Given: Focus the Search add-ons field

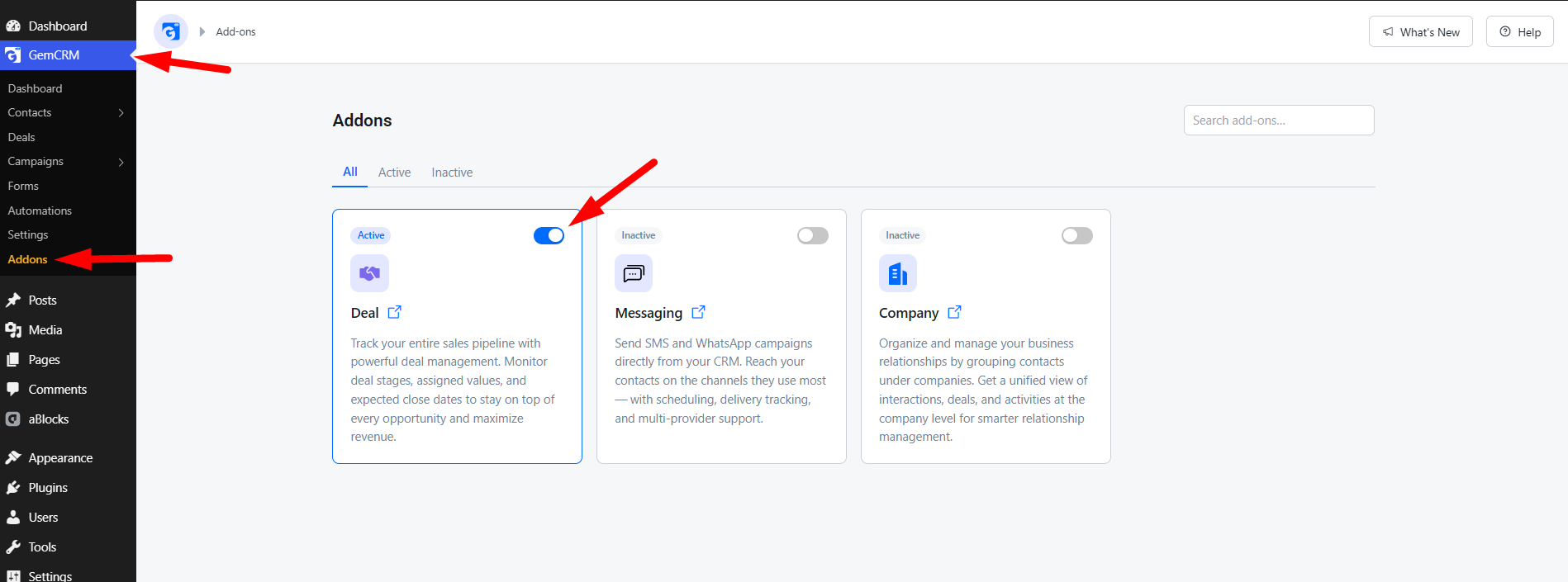Looking at the screenshot, I should 1279,120.
